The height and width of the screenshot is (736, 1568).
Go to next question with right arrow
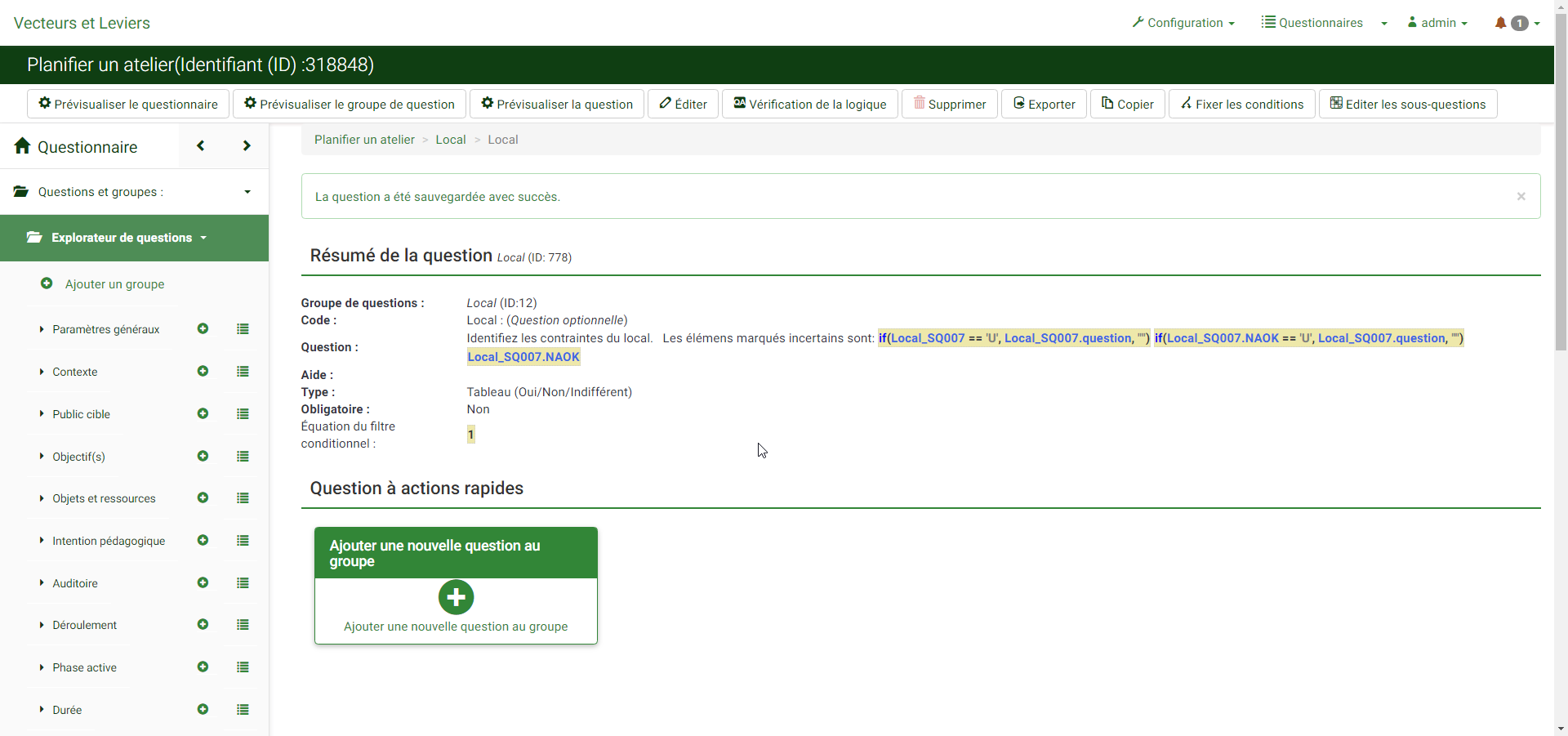[247, 146]
